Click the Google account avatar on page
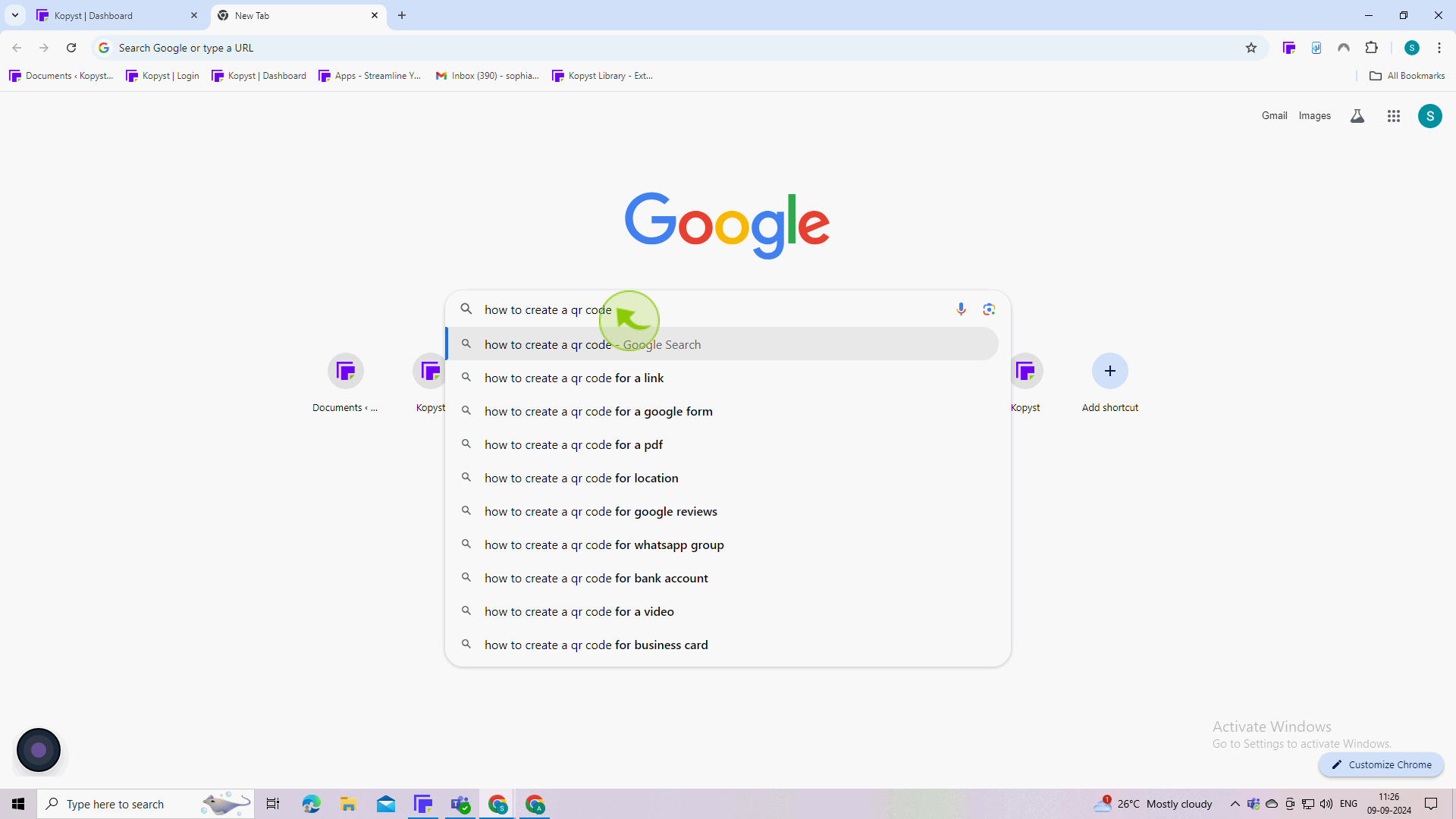 point(1430,116)
